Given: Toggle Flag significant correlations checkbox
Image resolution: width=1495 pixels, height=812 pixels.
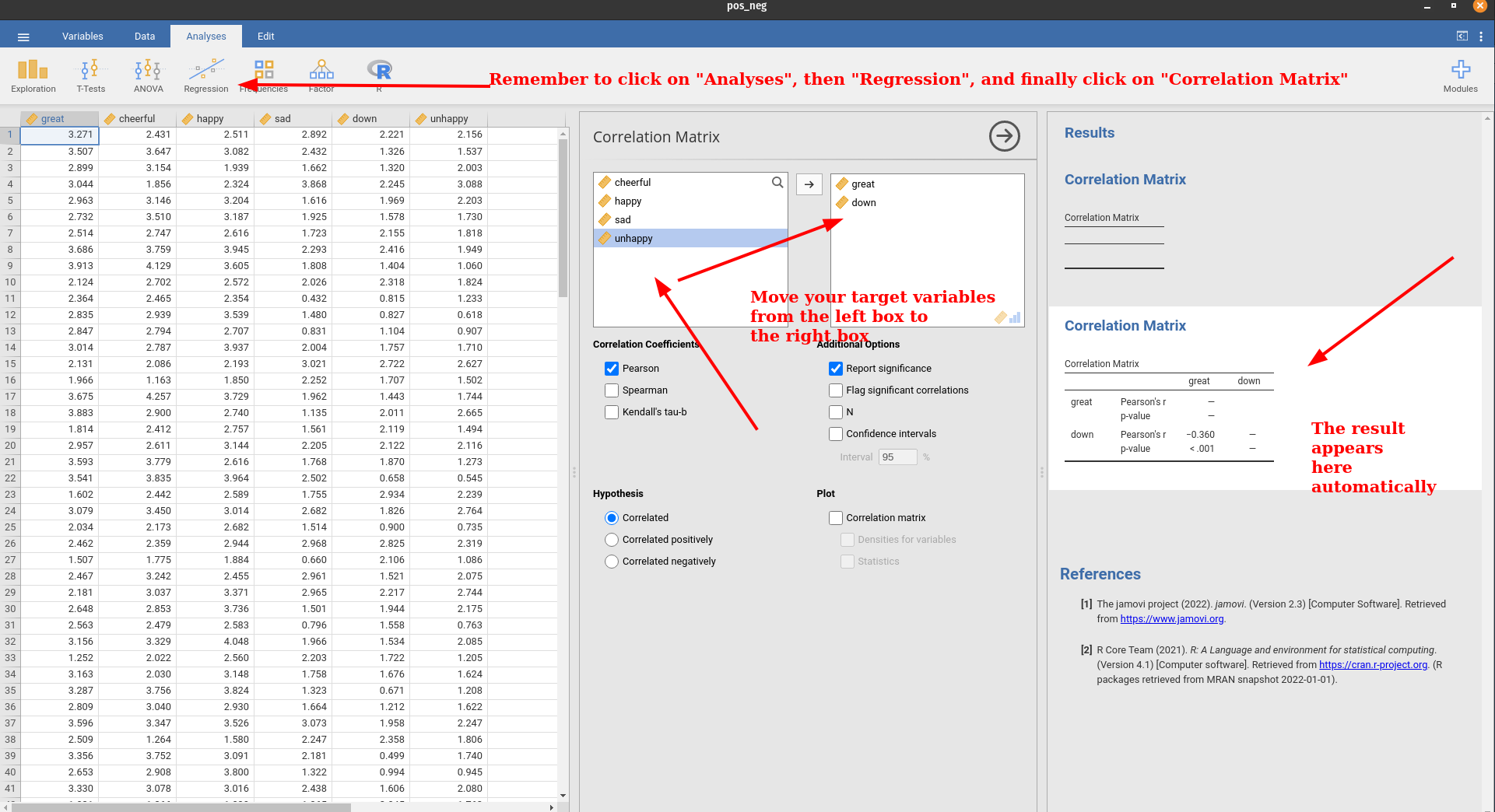Looking at the screenshot, I should coord(836,390).
